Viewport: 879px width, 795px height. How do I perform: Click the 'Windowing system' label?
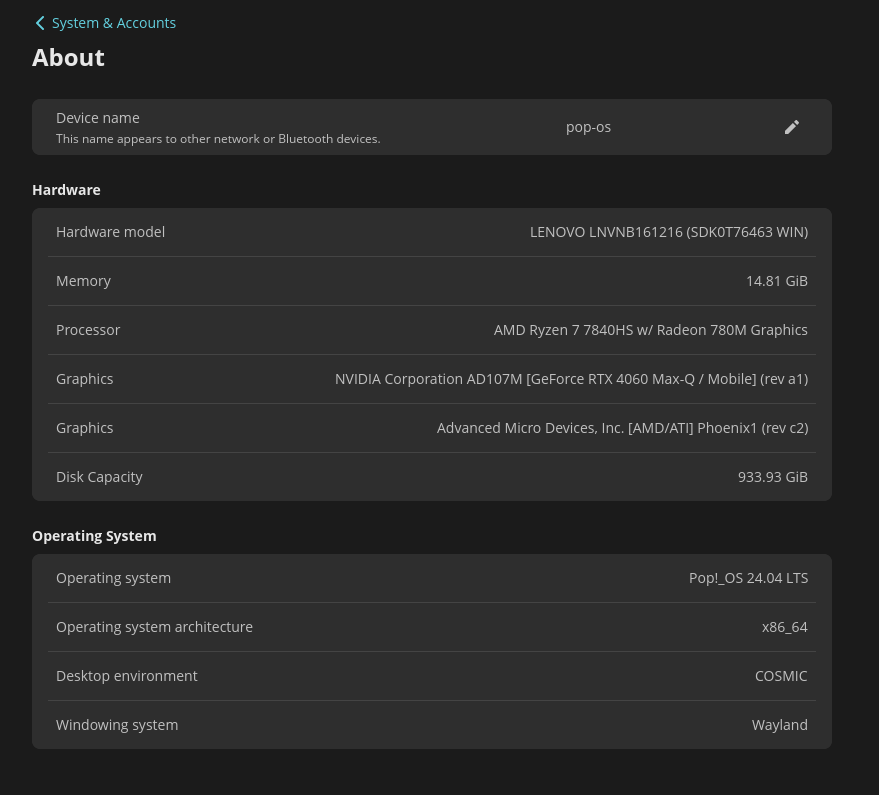coord(117,725)
